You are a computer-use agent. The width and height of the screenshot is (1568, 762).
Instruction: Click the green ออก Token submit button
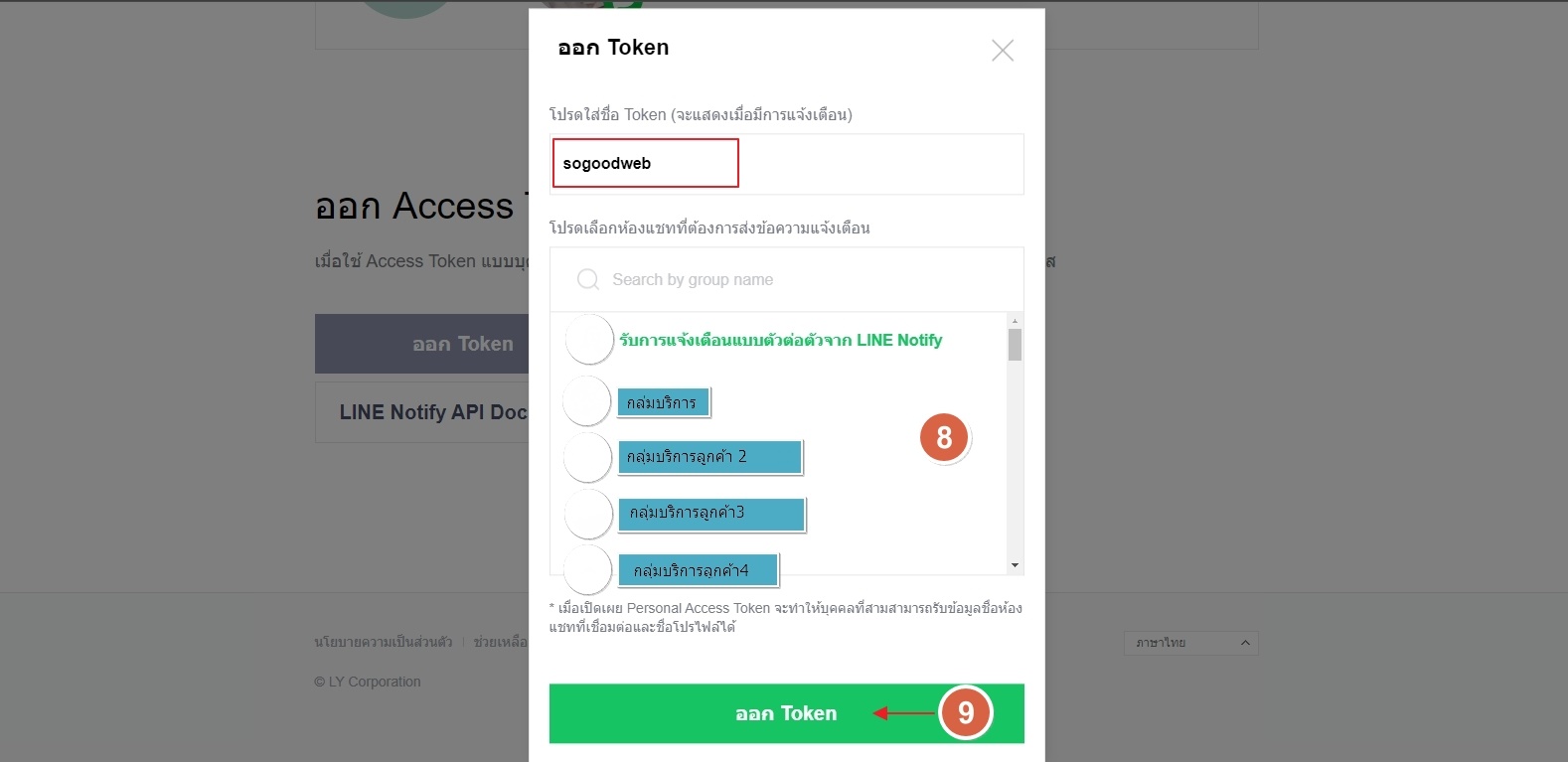[x=786, y=713]
